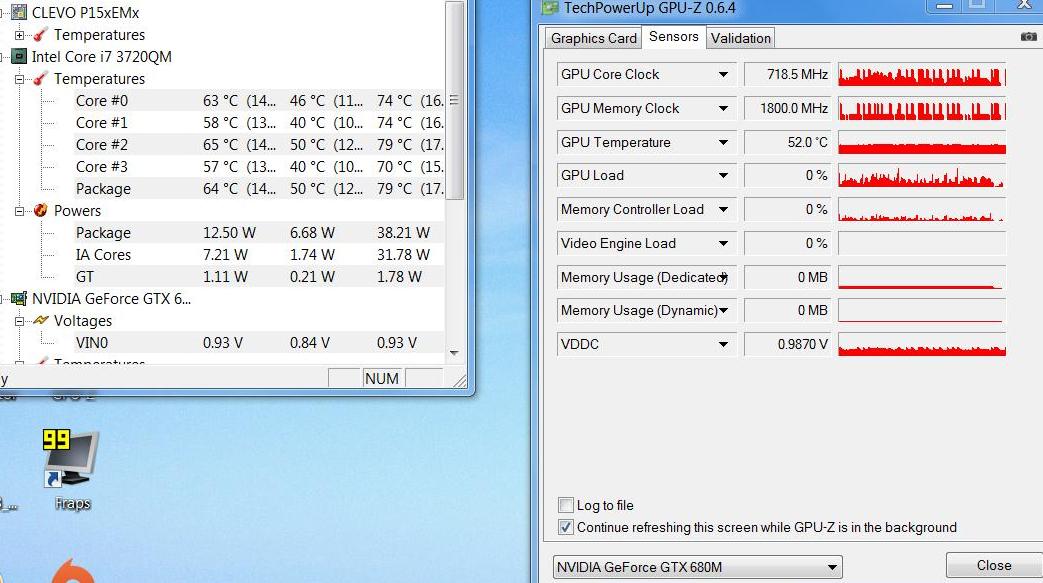This screenshot has height=583, width=1043.
Task: Select the Sensors tab
Action: click(673, 37)
